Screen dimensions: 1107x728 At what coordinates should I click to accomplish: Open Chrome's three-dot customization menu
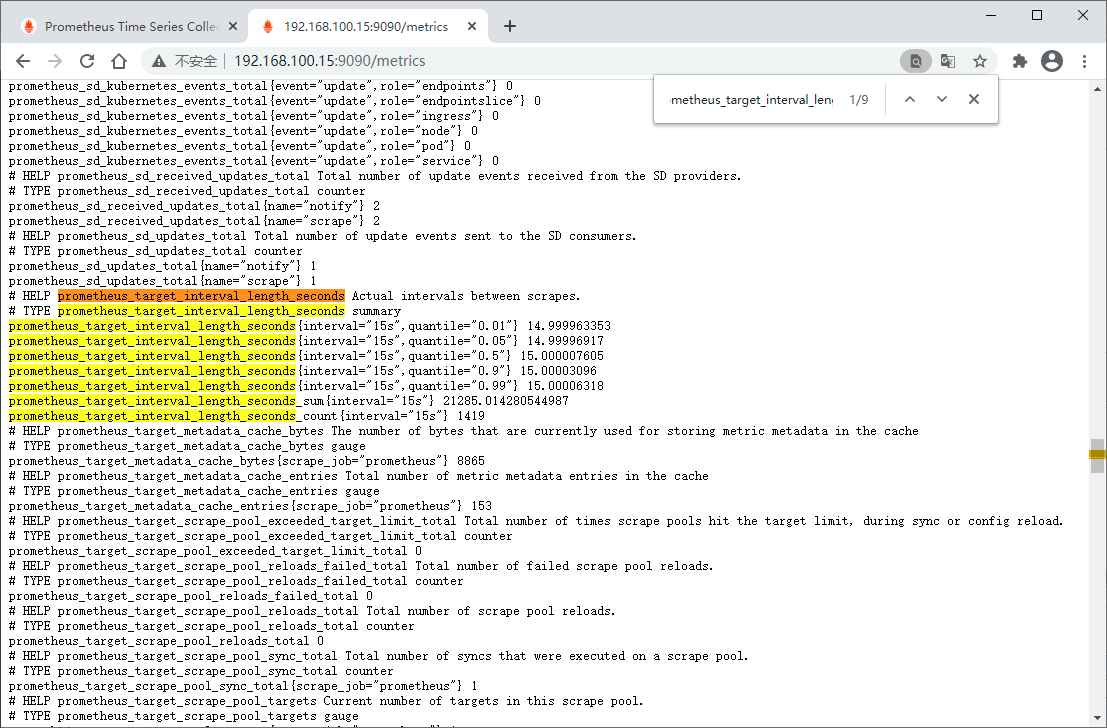tap(1086, 61)
